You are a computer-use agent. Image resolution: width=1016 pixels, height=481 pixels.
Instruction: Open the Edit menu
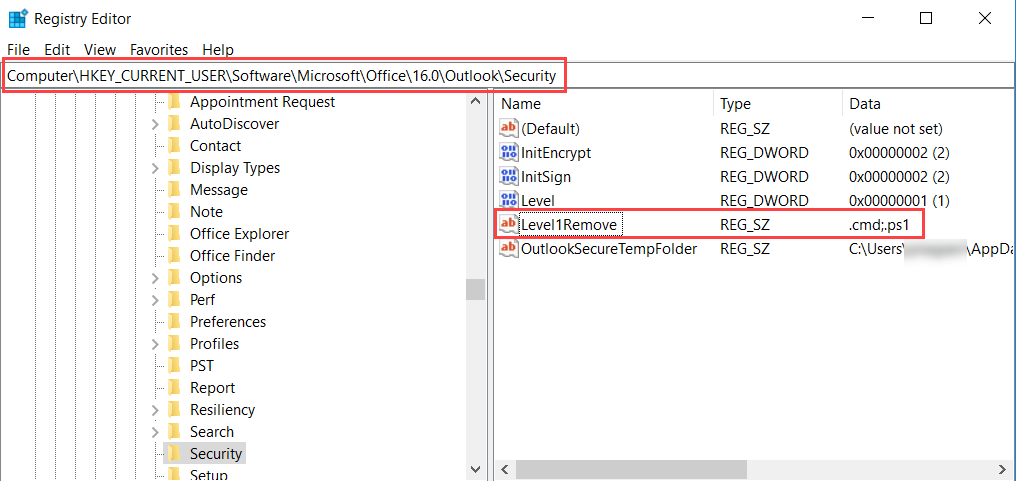pos(57,50)
